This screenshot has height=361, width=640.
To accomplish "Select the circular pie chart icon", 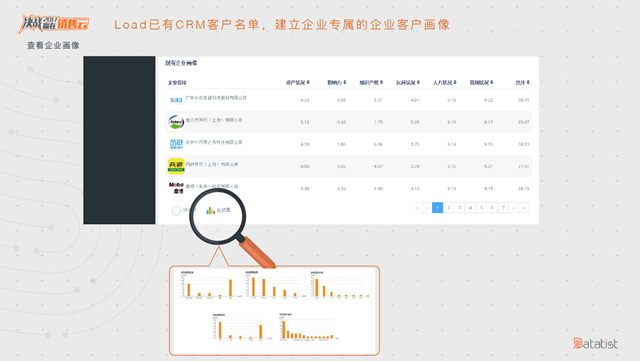I will [176, 210].
